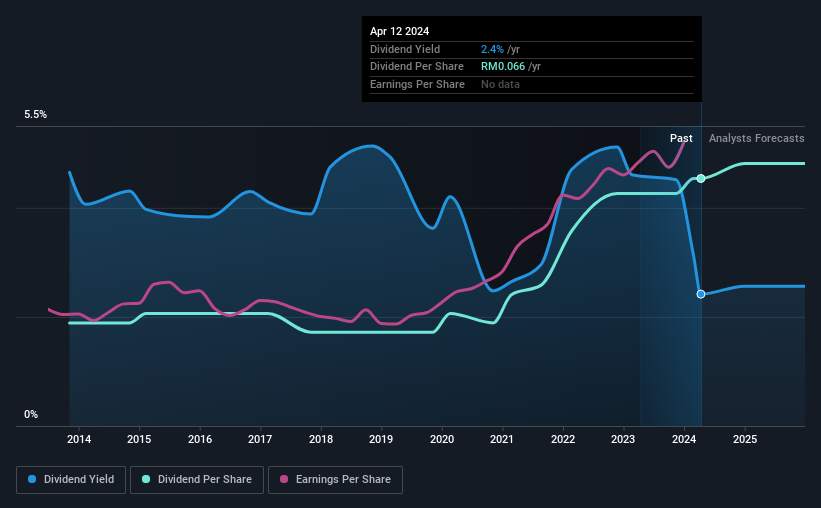Click the 2018 x-axis label
821x508 pixels.
coord(321,439)
